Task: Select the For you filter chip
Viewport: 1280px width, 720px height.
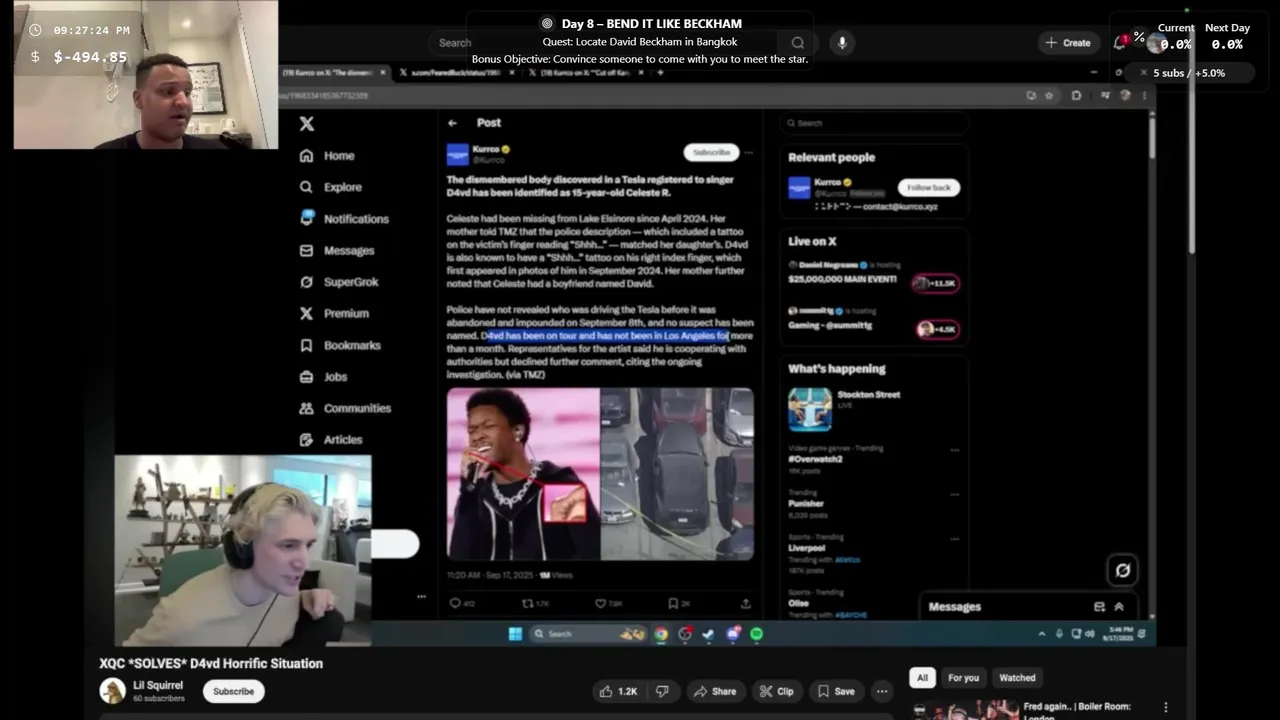Action: tap(963, 678)
